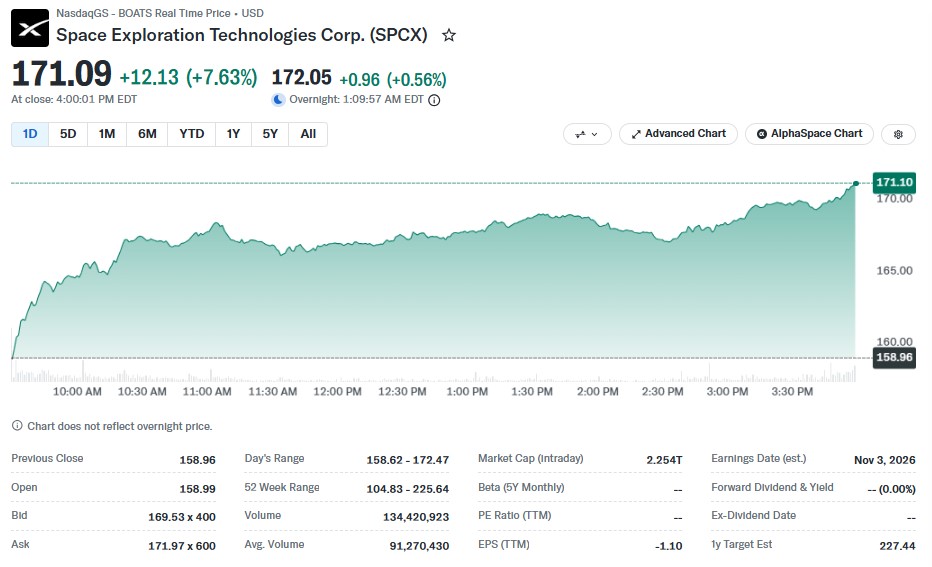Add SPCX to watchlist with star icon

click(449, 36)
